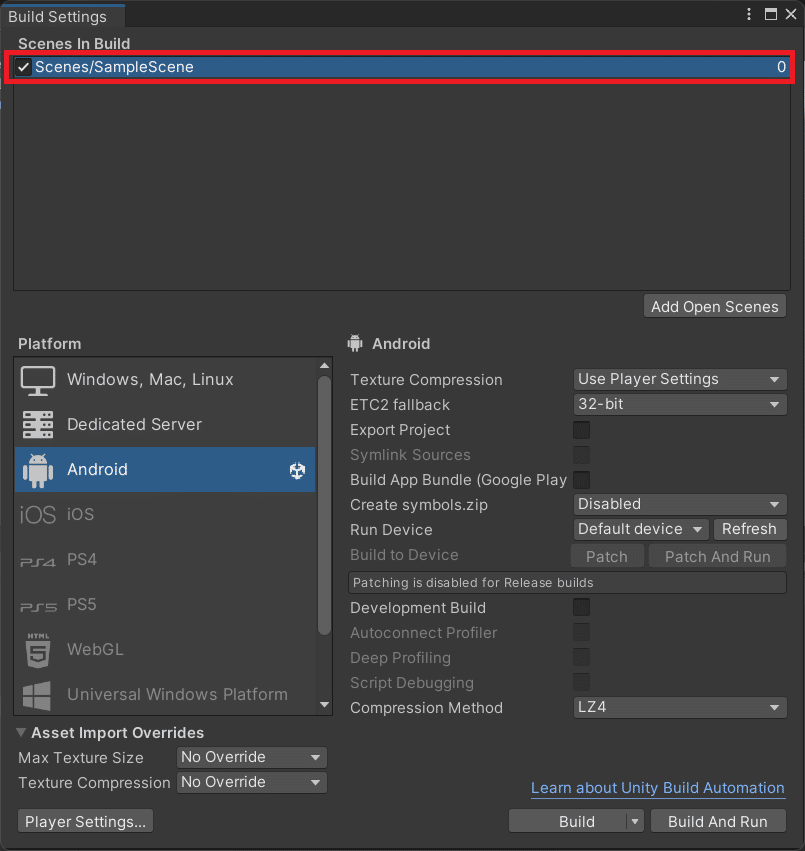805x851 pixels.
Task: Open Learn about Unity Build Automation link
Action: point(657,788)
